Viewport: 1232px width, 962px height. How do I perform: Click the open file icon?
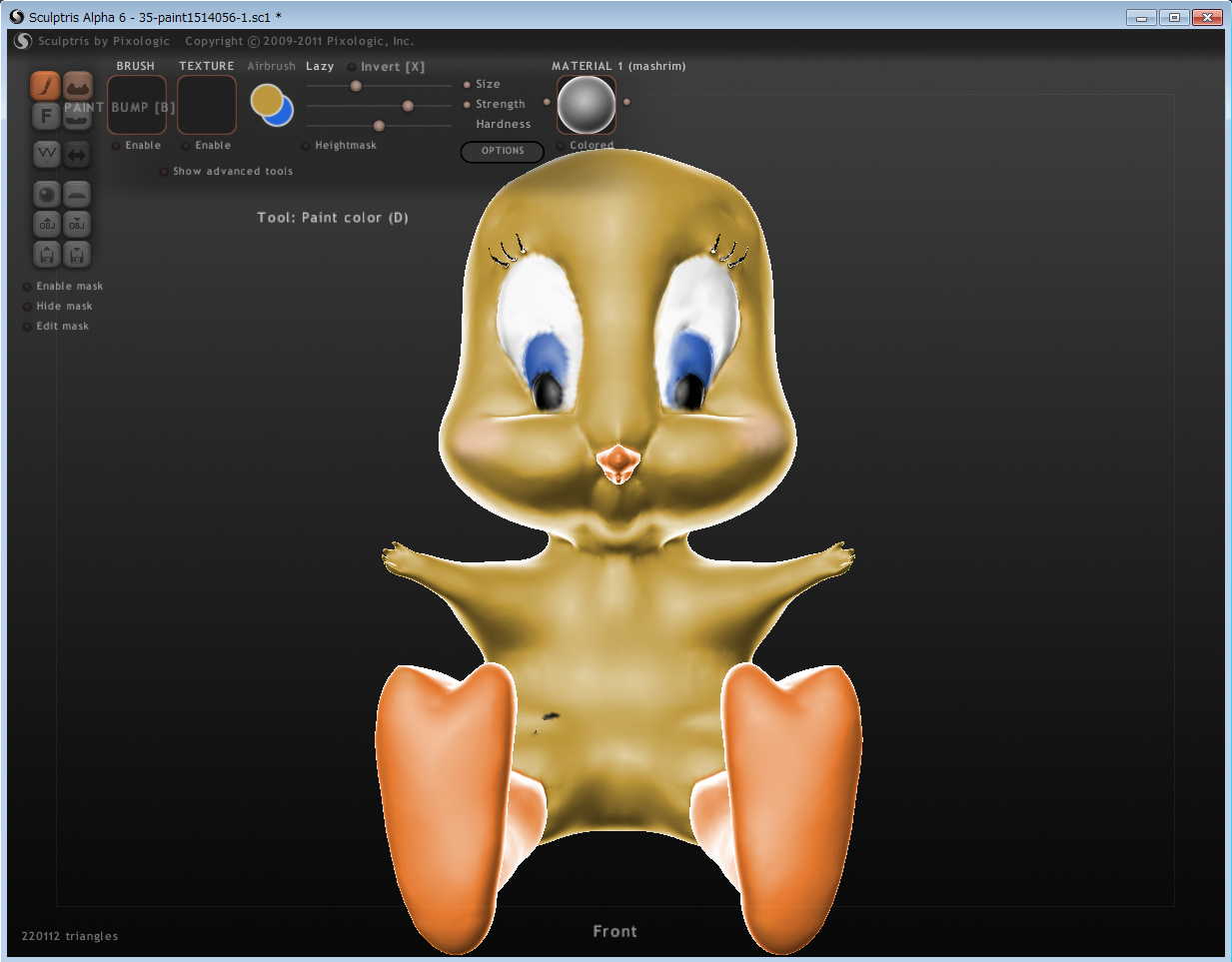coord(46,254)
